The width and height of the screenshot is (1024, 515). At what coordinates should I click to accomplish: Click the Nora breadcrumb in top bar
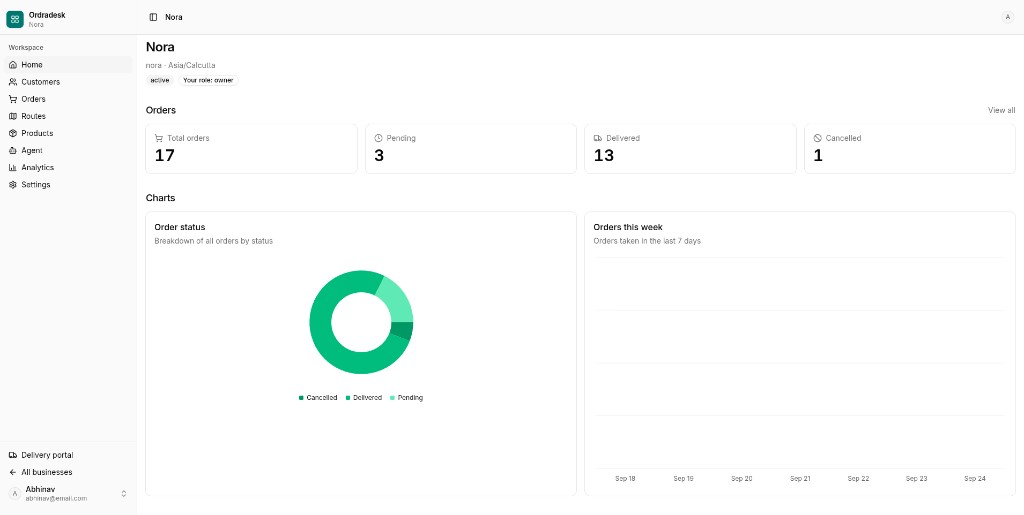[x=174, y=17]
